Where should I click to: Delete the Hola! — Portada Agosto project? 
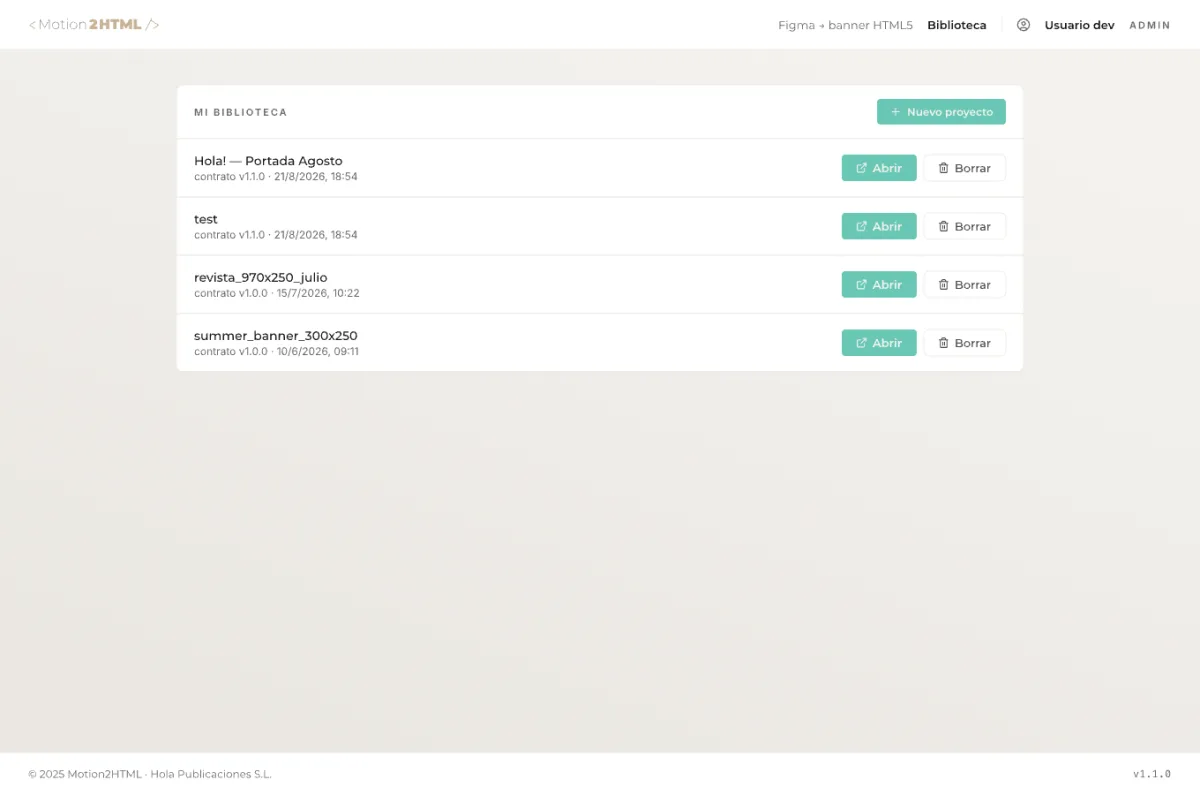point(964,168)
